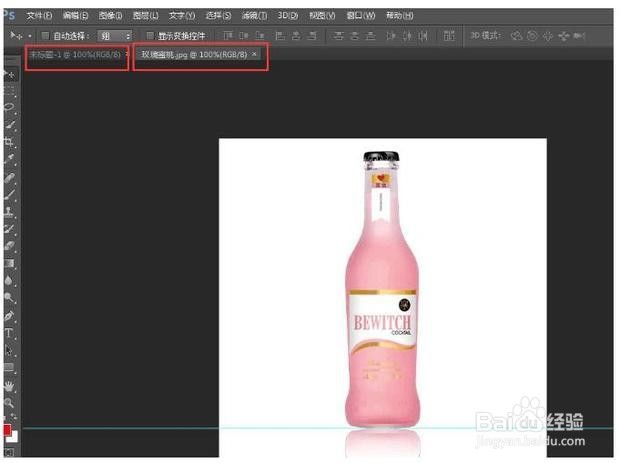620x463 pixels.
Task: Toggle Quick Mask mode icon
Action: click(9, 452)
